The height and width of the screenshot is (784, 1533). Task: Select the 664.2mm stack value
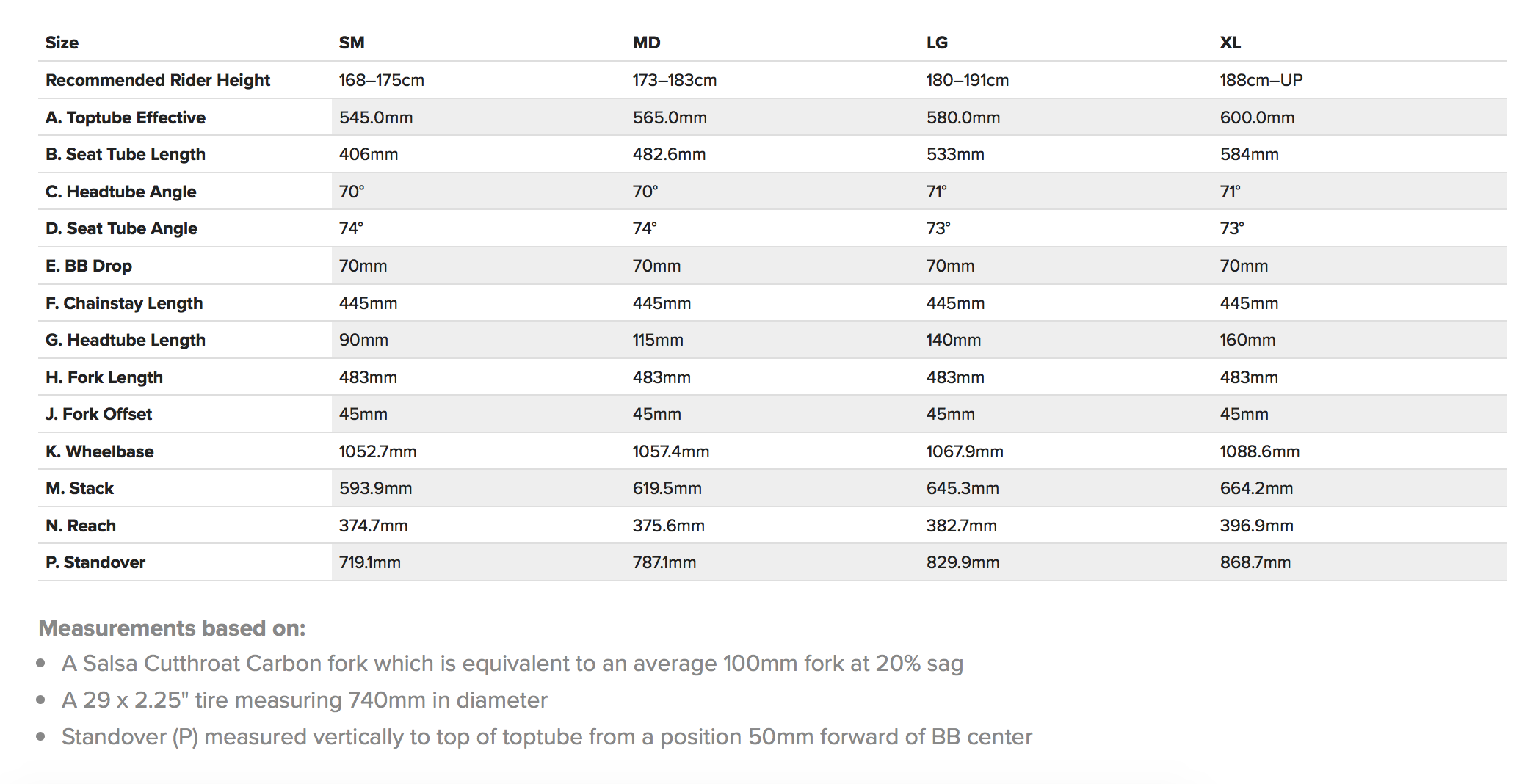click(x=1256, y=488)
